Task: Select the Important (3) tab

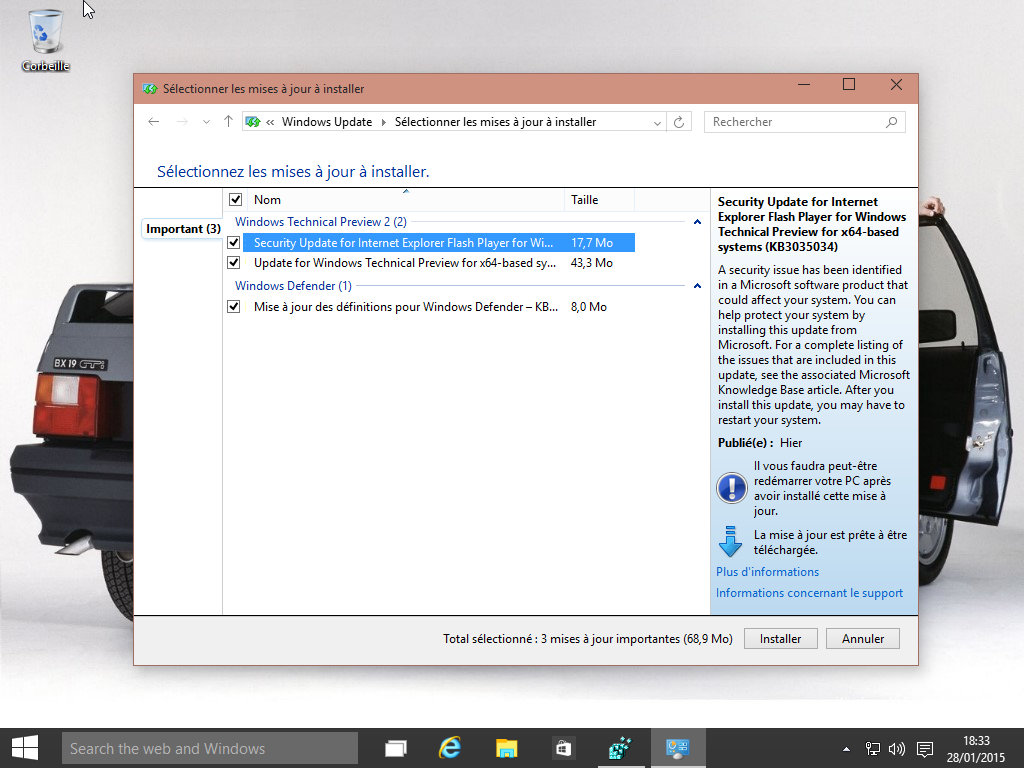Action: 183,229
